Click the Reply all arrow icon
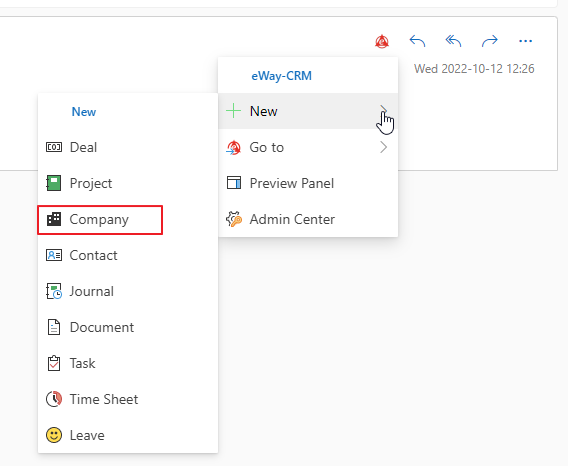Image resolution: width=568 pixels, height=466 pixels. [453, 41]
